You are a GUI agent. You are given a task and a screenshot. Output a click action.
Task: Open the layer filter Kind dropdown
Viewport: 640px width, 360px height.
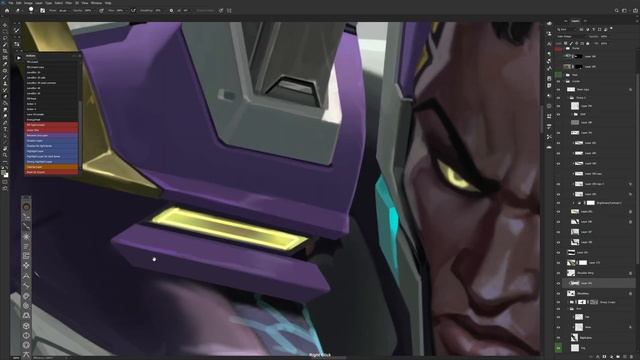pyautogui.click(x=565, y=29)
